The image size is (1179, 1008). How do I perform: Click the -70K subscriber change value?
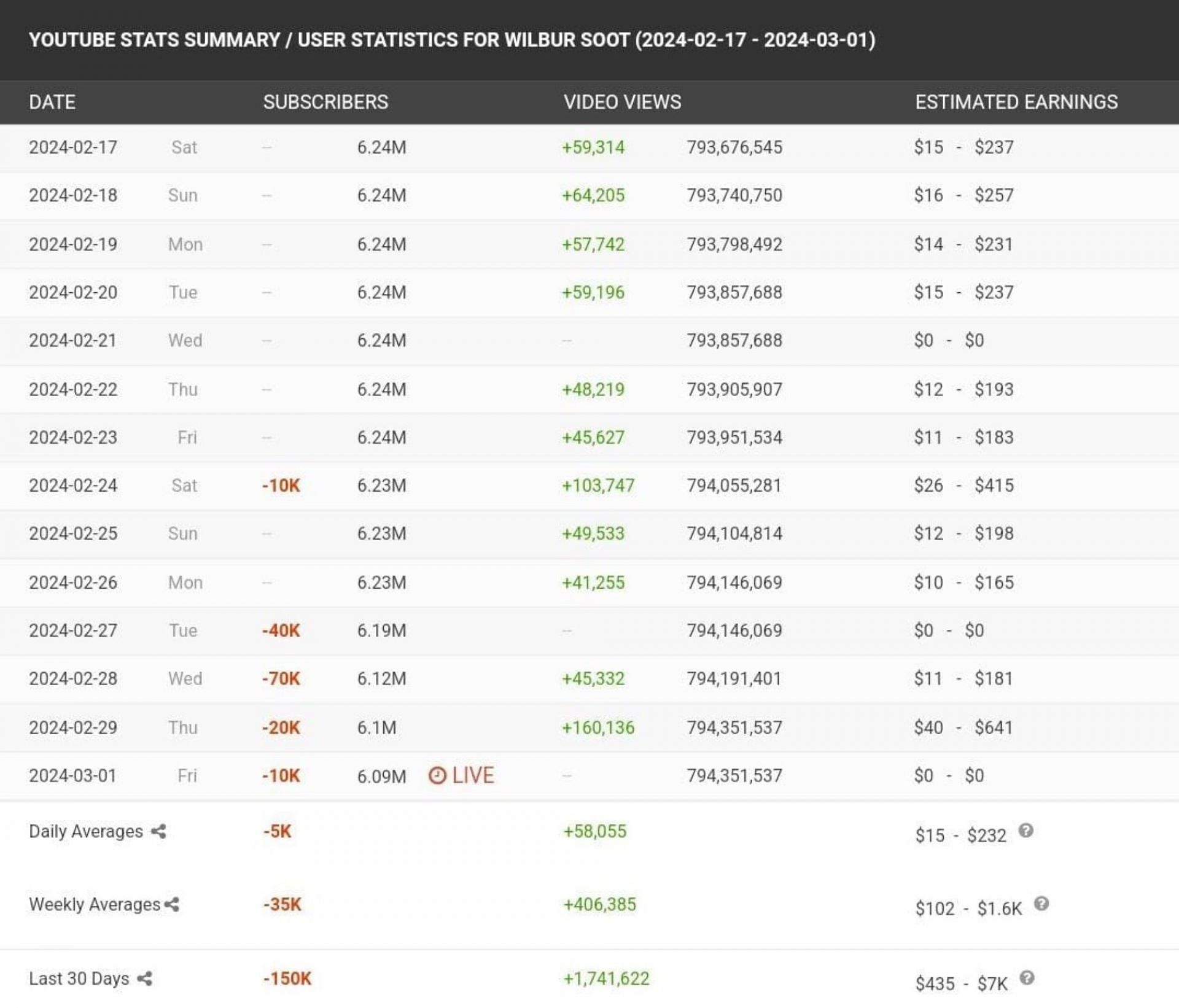[281, 678]
